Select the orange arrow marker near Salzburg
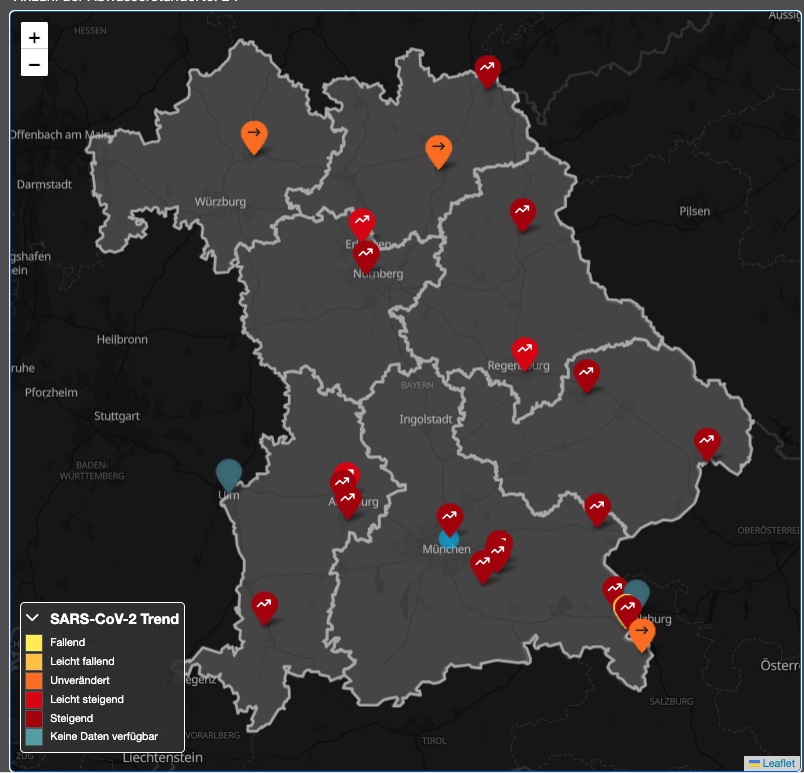 click(642, 636)
